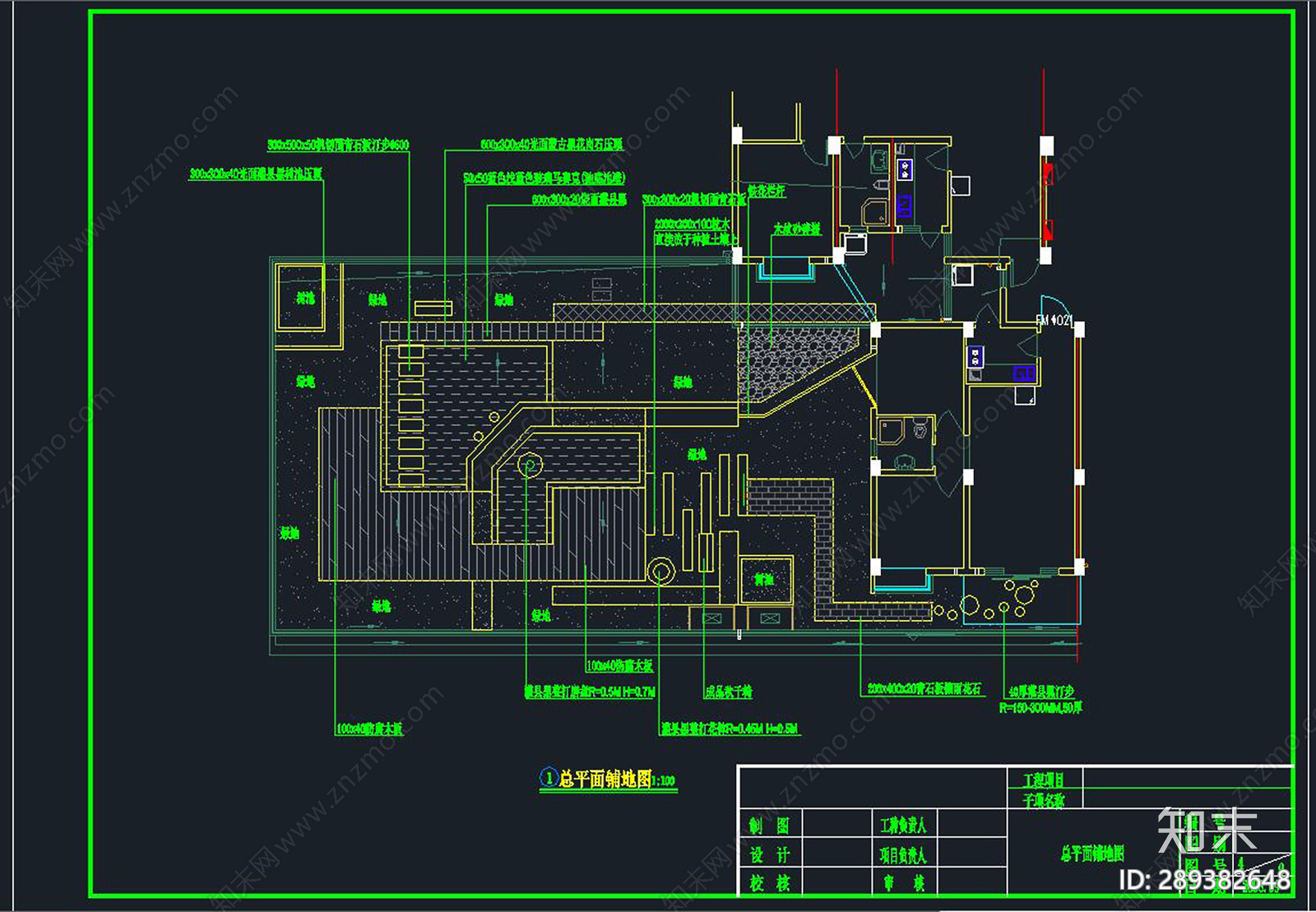Screen dimensions: 1316x912
Task: Click the '成品秋千椅' annotation
Action: pyautogui.click(x=728, y=692)
